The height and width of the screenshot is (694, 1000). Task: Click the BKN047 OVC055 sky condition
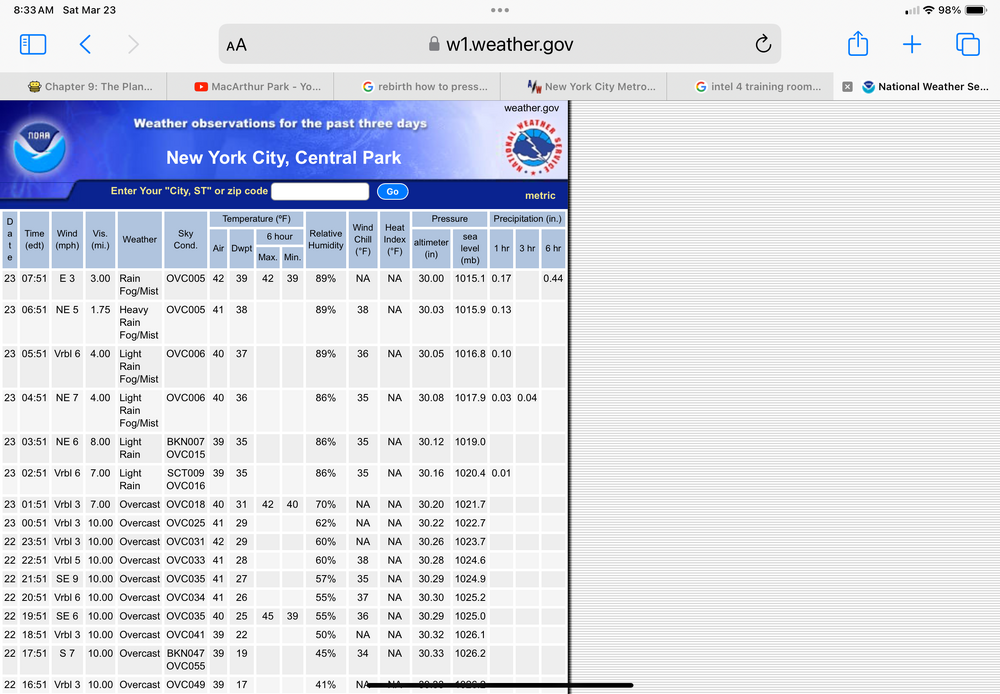(x=186, y=660)
